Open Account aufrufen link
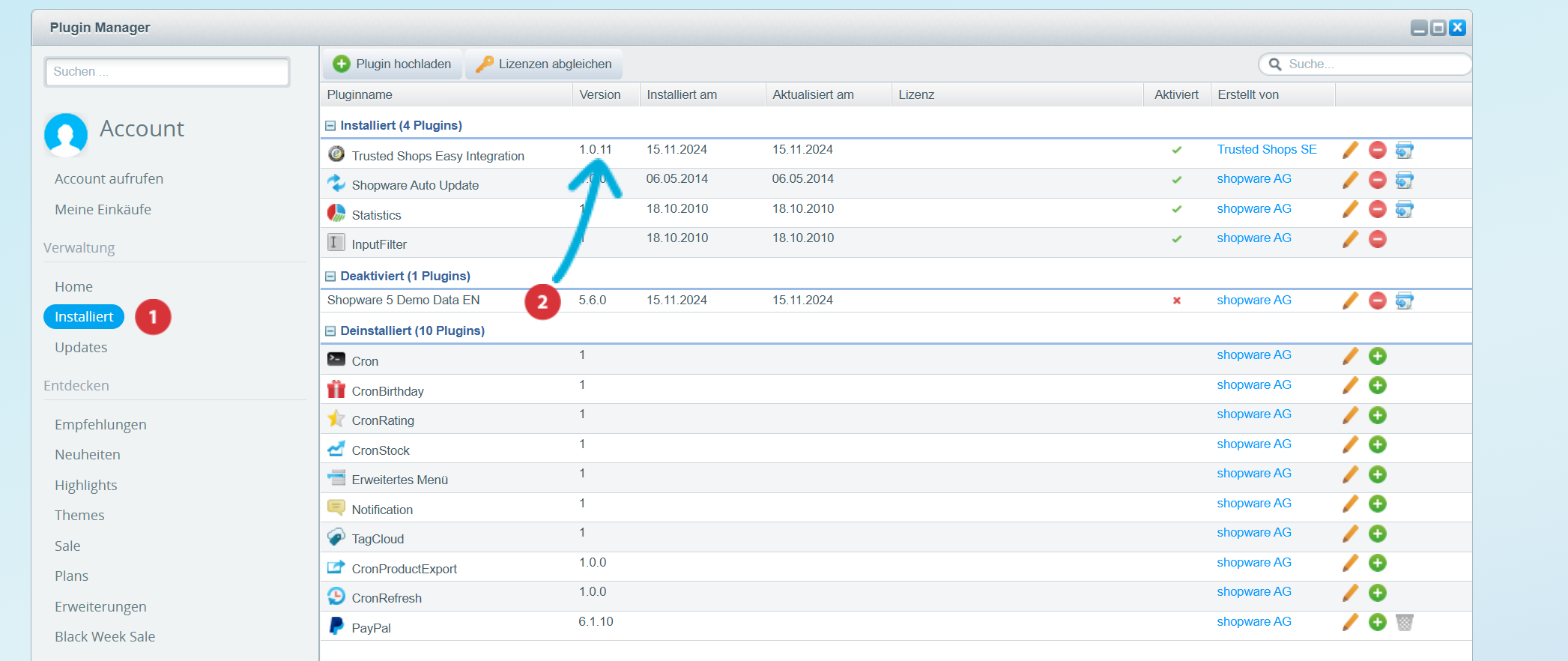The width and height of the screenshot is (1568, 661). click(109, 179)
